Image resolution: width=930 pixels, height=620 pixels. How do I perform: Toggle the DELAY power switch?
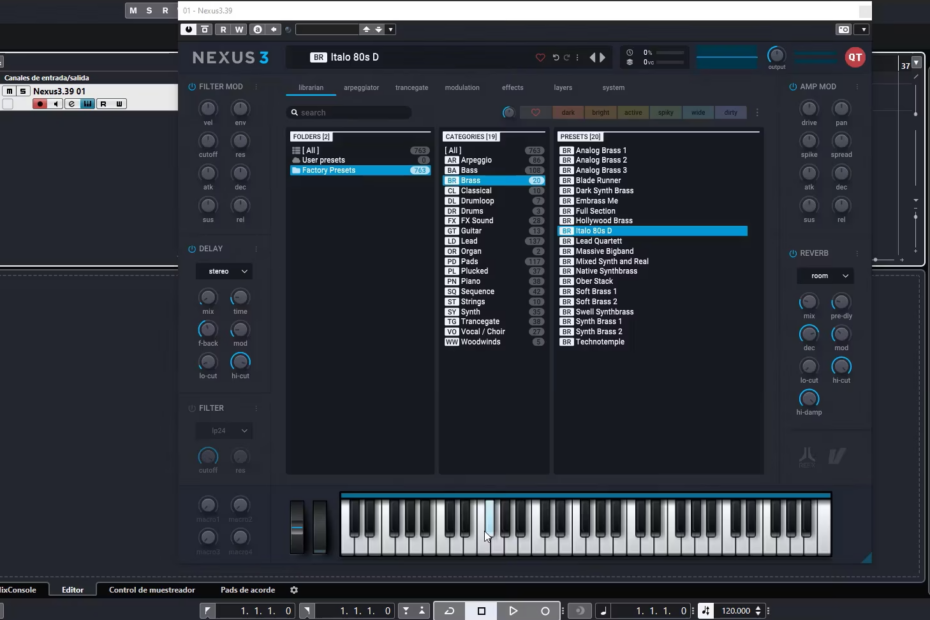192,249
